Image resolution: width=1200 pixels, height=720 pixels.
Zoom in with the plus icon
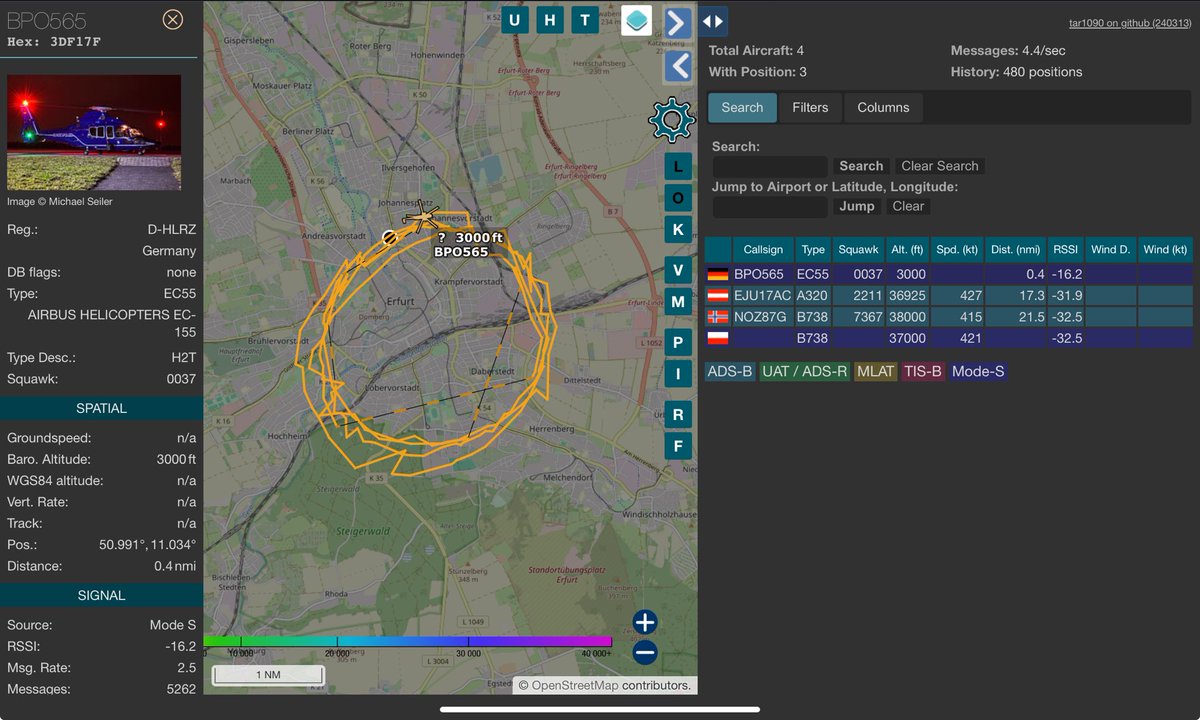tap(645, 622)
